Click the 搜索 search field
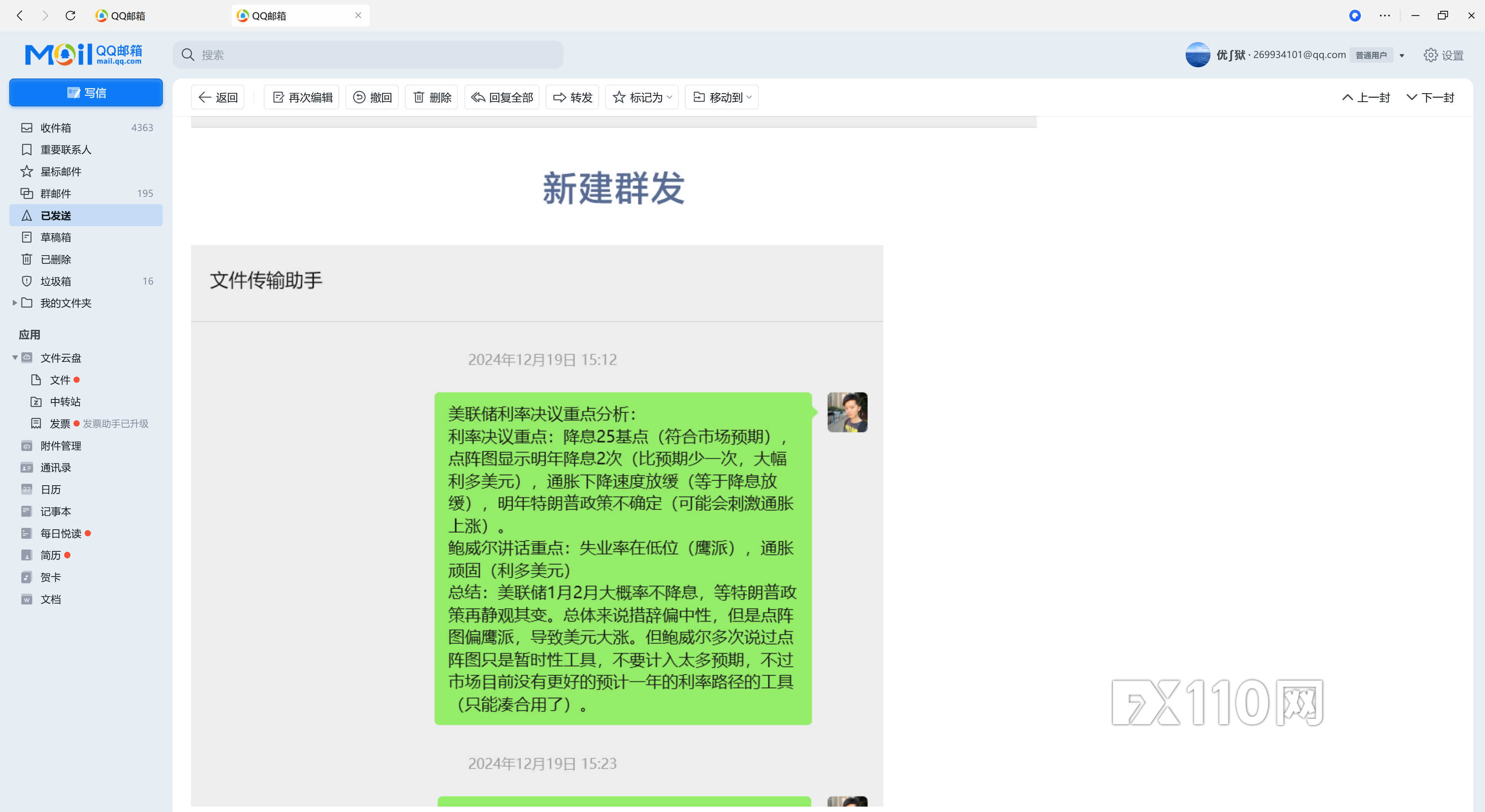Viewport: 1485px width, 812px height. (x=368, y=55)
